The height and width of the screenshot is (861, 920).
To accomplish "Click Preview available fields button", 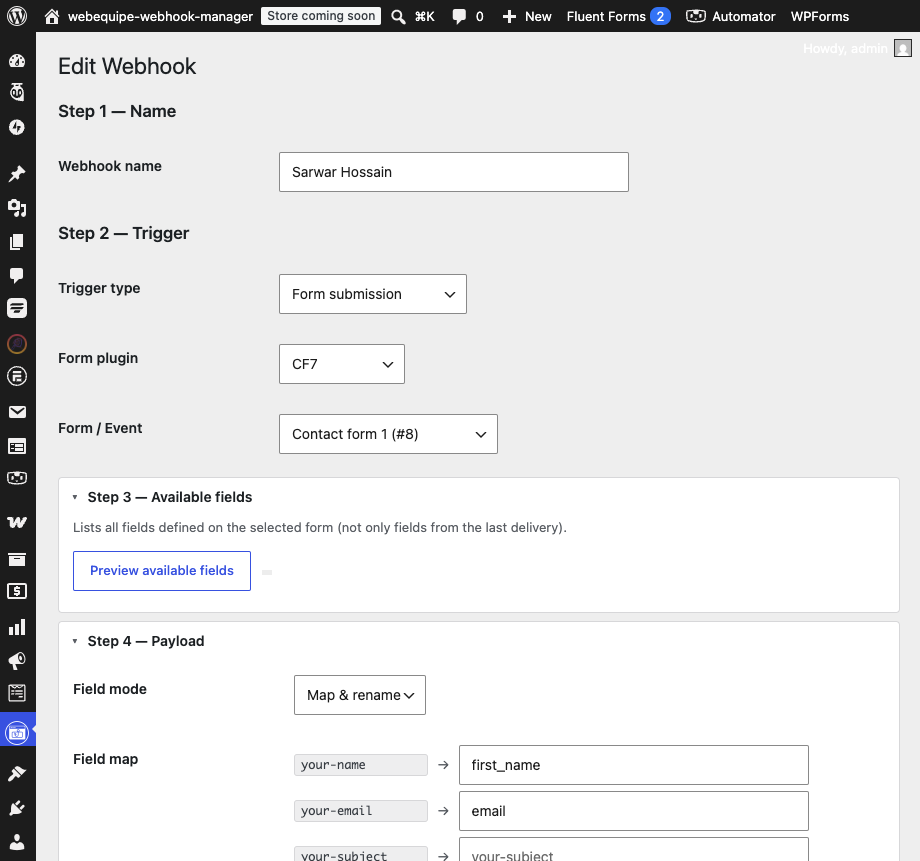I will pos(162,570).
